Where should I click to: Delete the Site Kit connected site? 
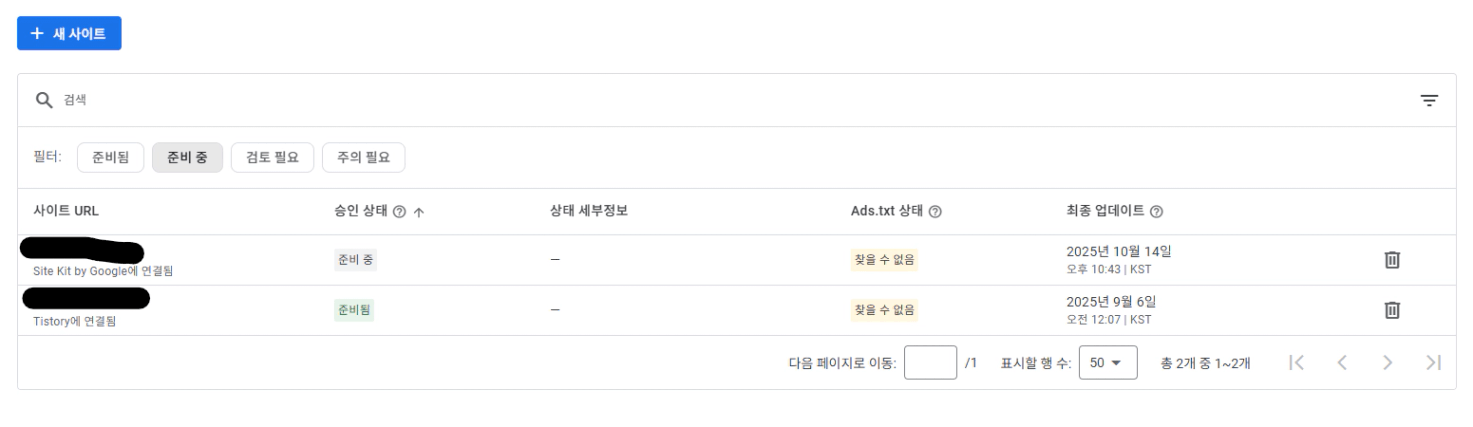point(1391,260)
